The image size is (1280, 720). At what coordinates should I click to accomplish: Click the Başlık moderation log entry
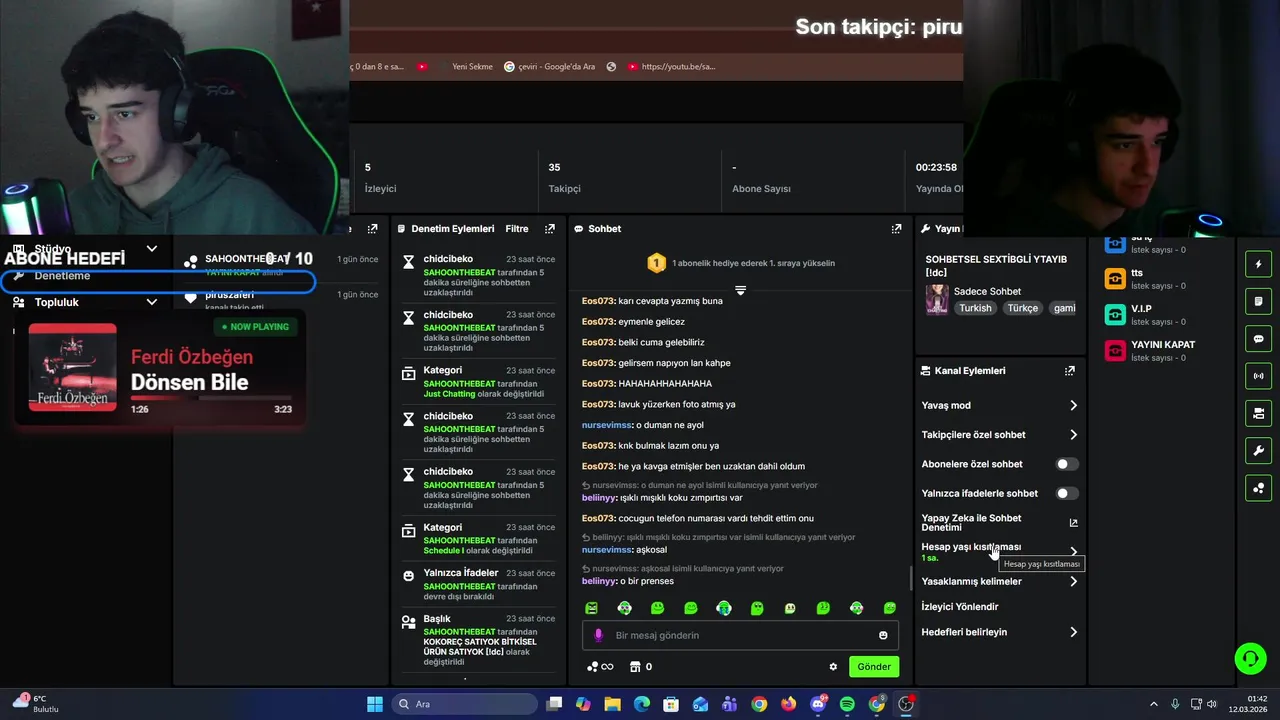[479, 641]
